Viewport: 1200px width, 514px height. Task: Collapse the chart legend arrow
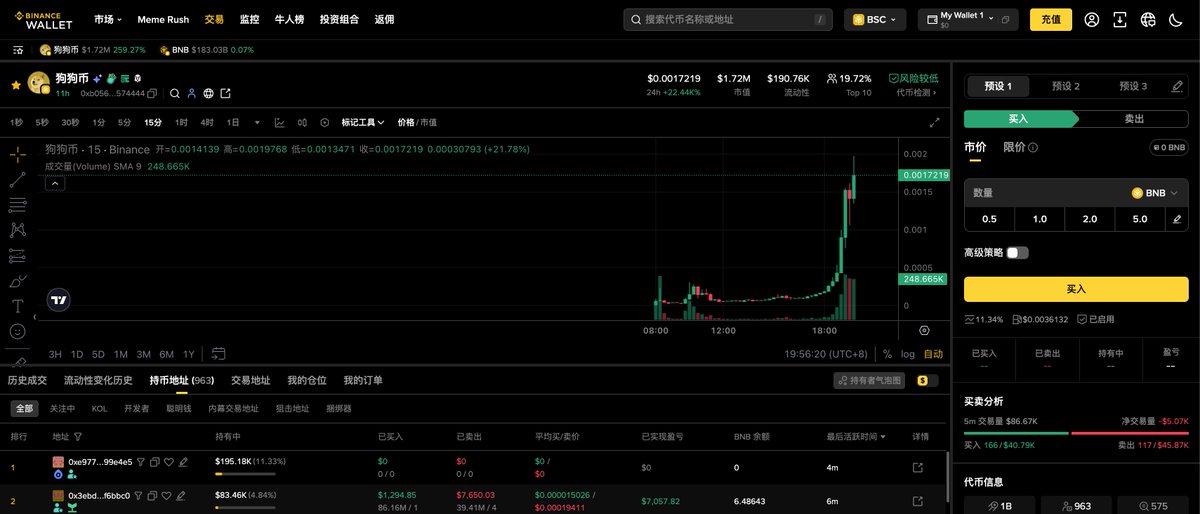pos(56,183)
